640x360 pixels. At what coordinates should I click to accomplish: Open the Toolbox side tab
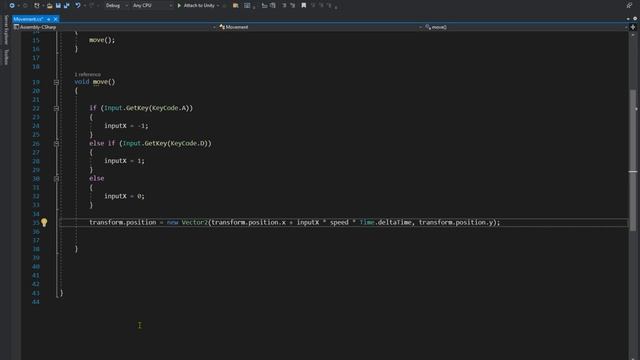point(6,57)
